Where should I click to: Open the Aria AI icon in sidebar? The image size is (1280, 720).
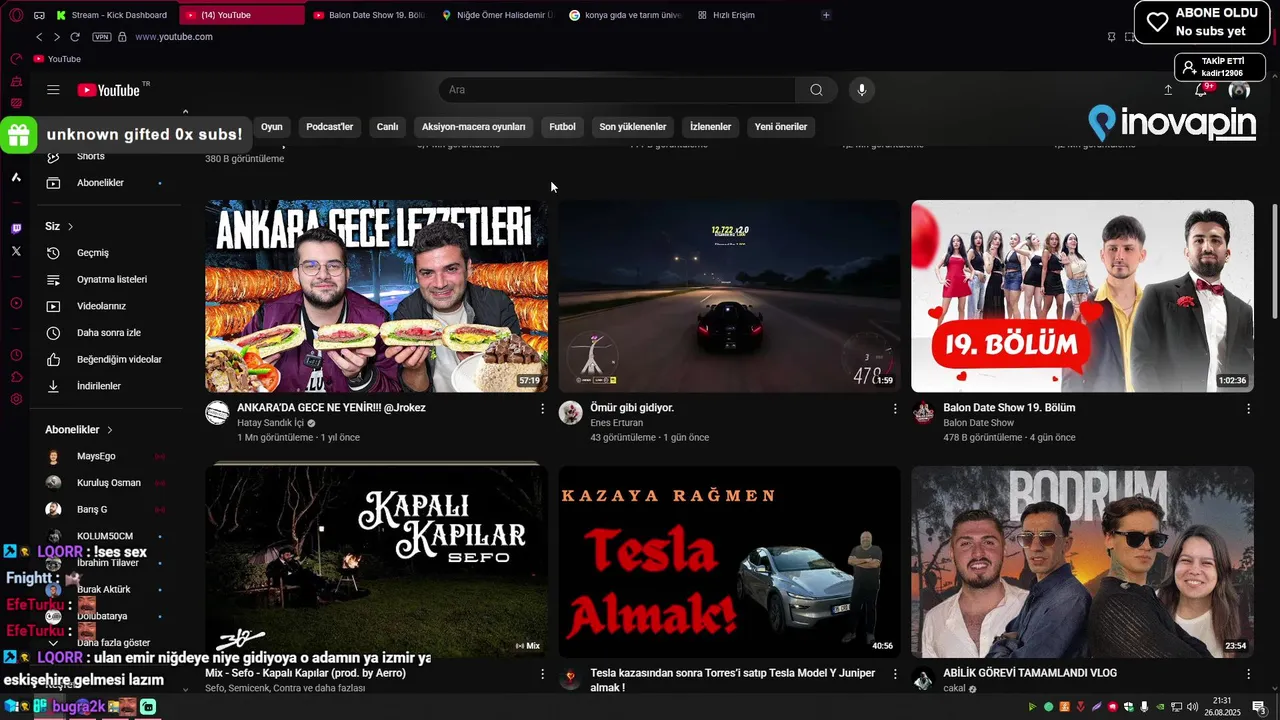[16, 177]
